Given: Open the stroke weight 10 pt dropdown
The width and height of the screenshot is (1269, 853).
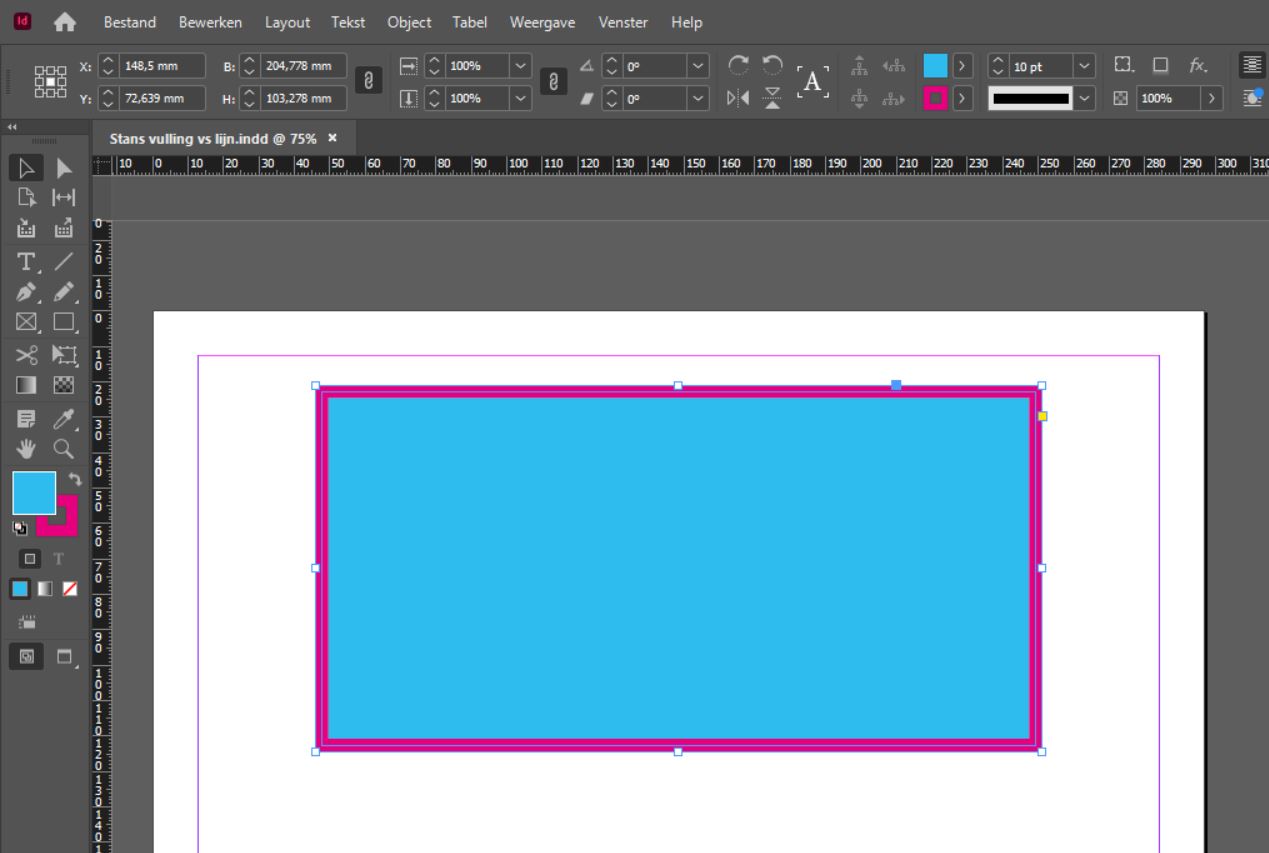Looking at the screenshot, I should [1084, 66].
